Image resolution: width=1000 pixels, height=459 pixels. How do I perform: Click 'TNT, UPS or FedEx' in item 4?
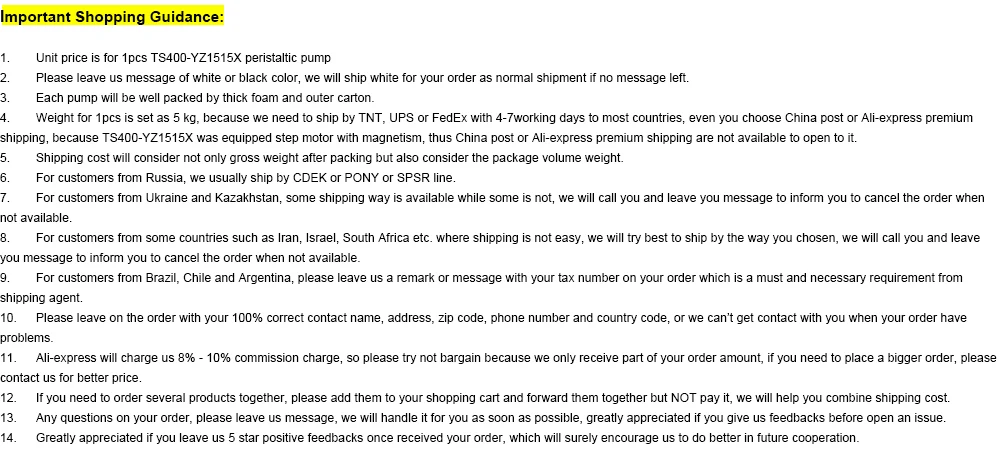[x=420, y=118]
